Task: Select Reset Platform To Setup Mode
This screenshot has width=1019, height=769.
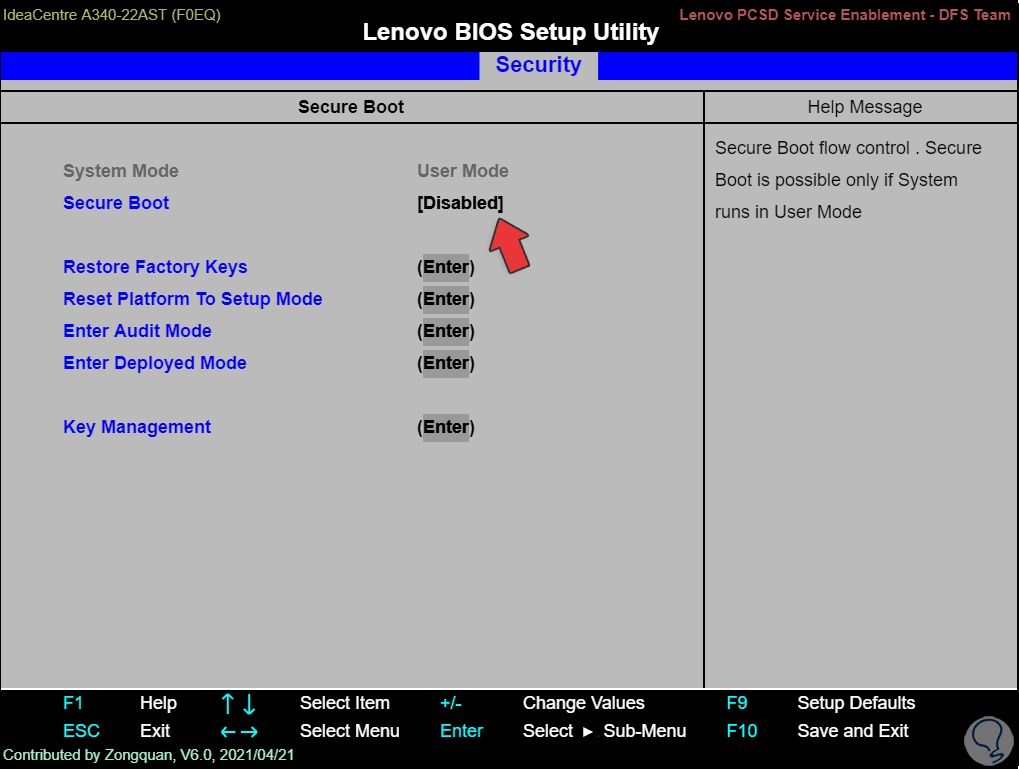Action: click(192, 299)
